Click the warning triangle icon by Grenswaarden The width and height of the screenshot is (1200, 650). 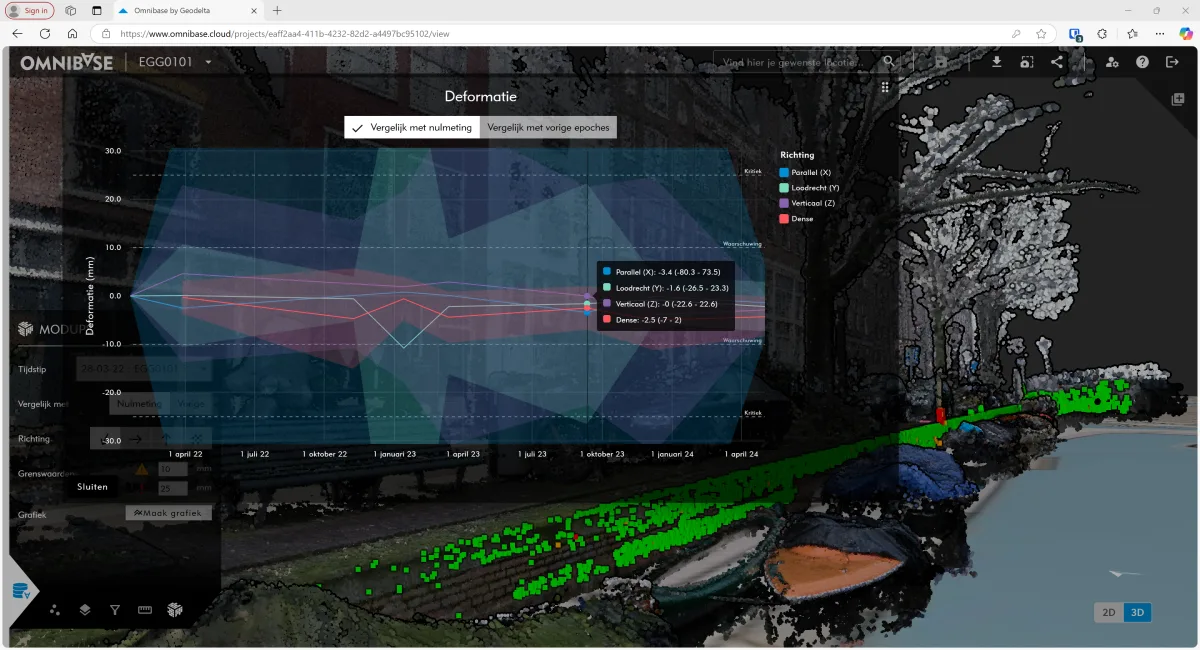[142, 469]
